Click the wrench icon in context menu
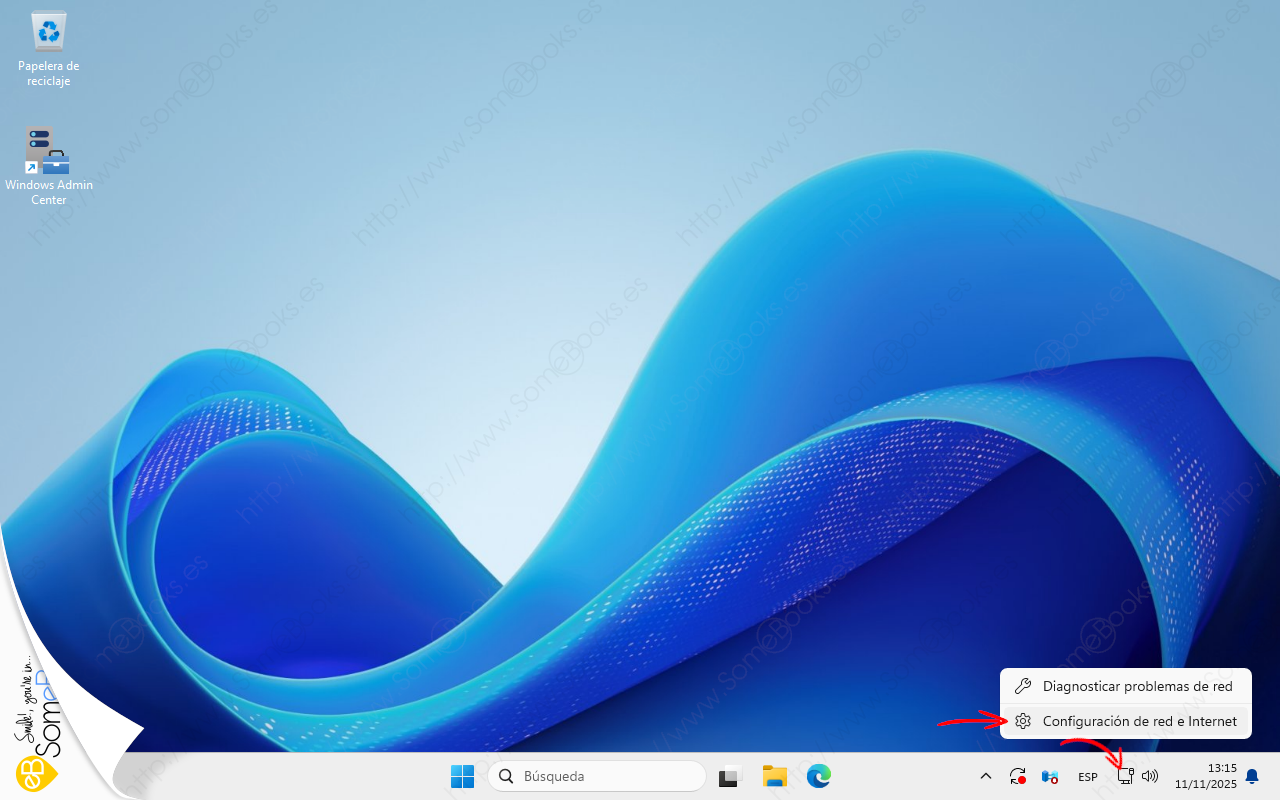This screenshot has height=800, width=1280. [1022, 687]
